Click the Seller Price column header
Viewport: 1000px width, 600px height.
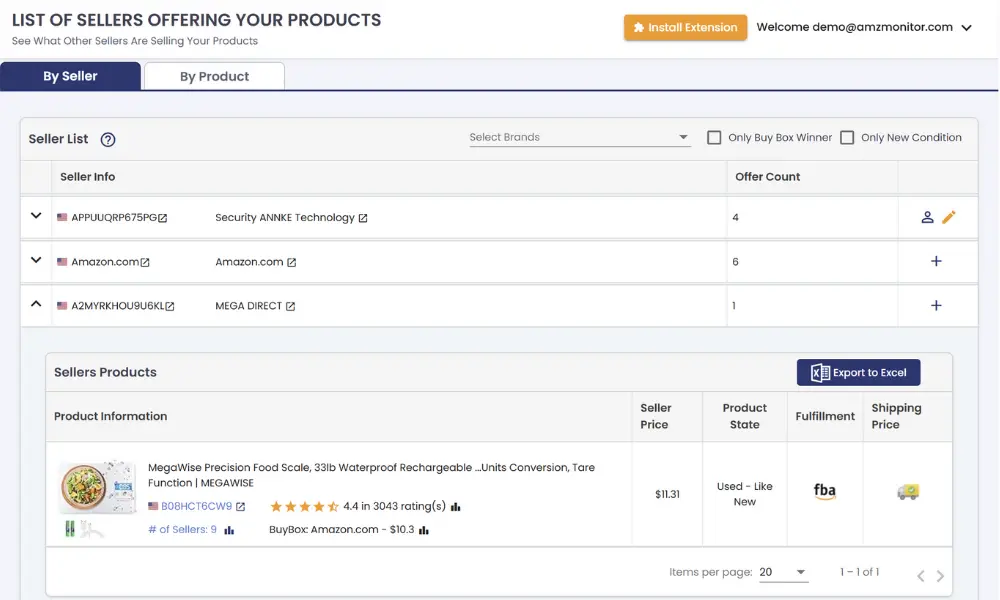click(x=655, y=416)
